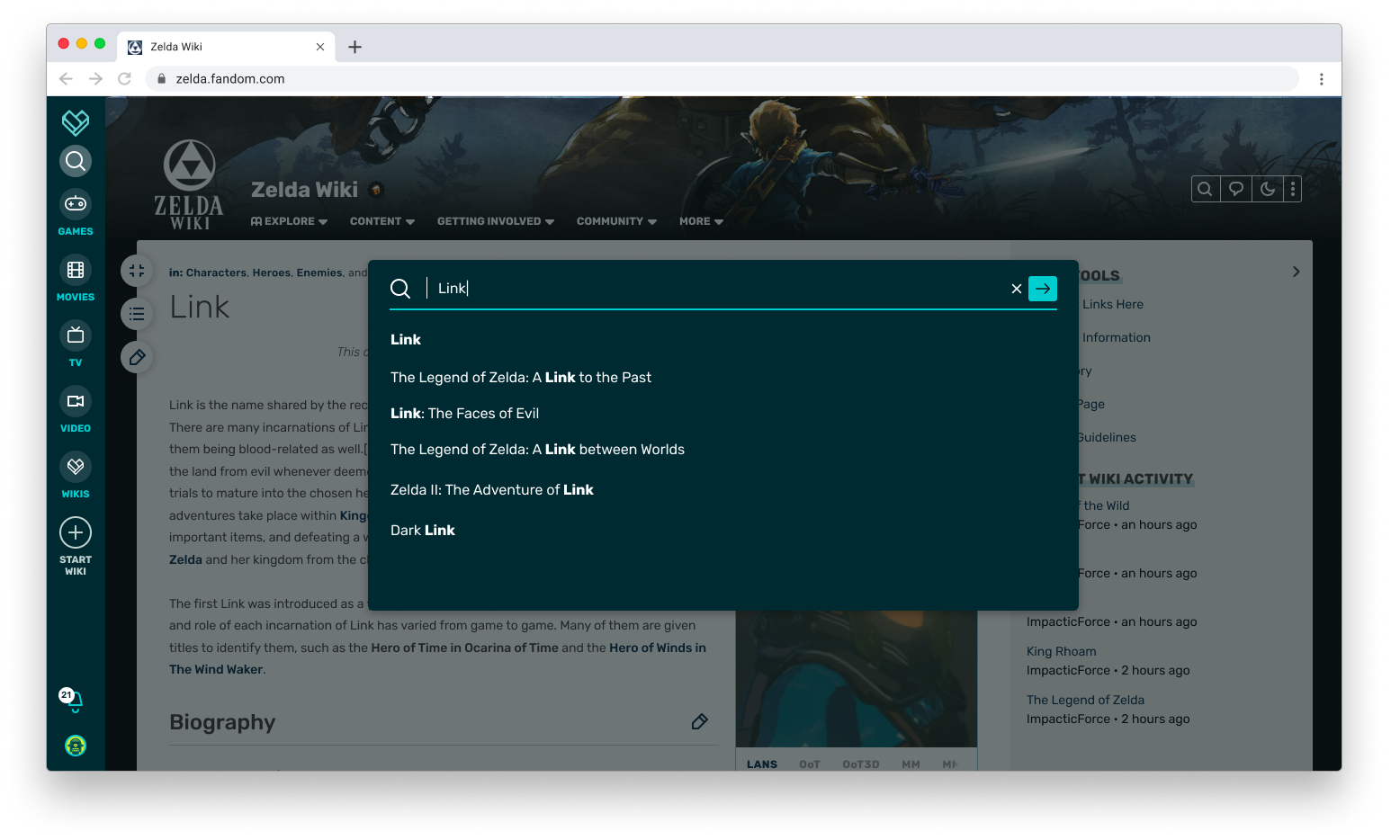Open the Zelda Wiki title link
This screenshot has height=840, width=1400.
(x=304, y=190)
